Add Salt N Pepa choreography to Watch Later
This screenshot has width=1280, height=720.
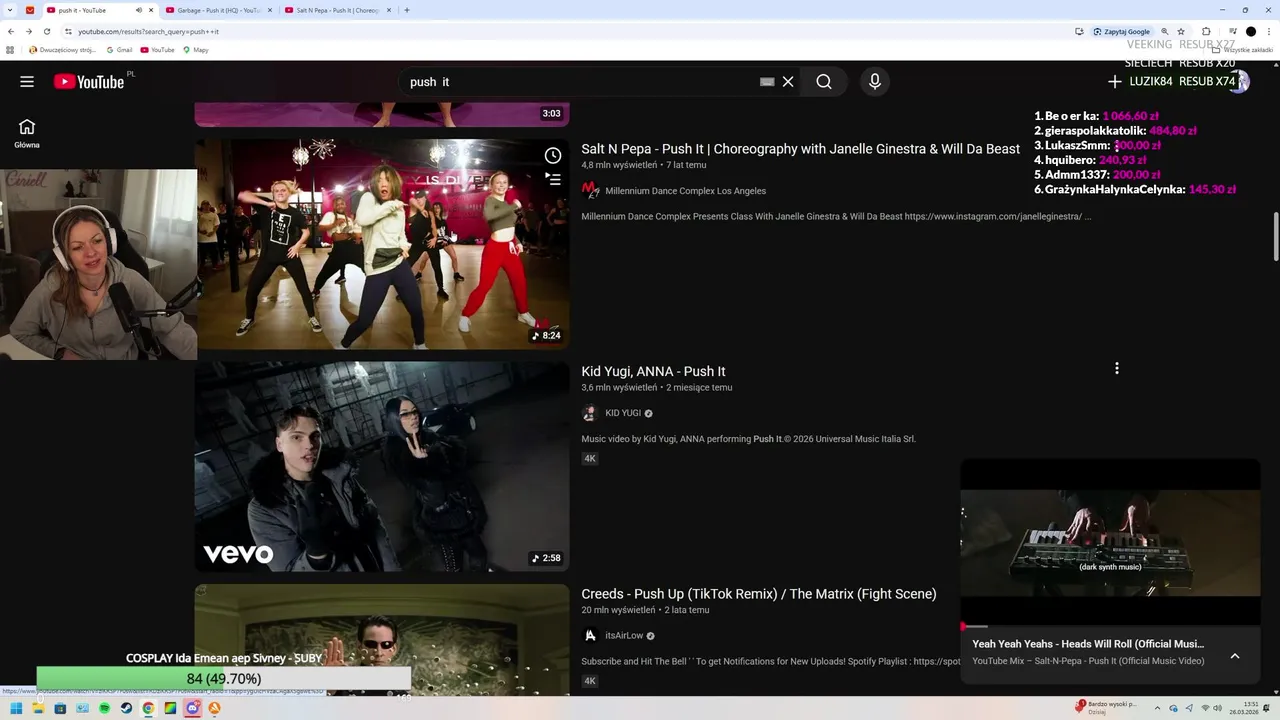[553, 156]
